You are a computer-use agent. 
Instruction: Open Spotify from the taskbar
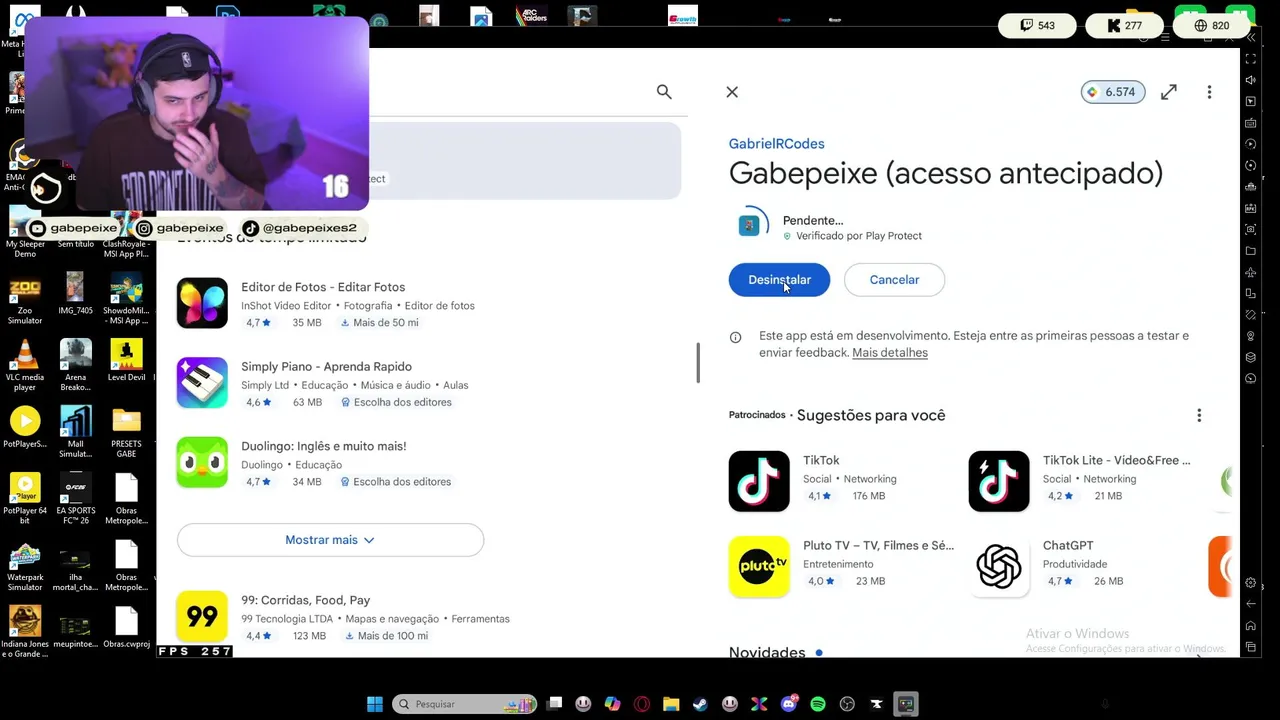[818, 704]
